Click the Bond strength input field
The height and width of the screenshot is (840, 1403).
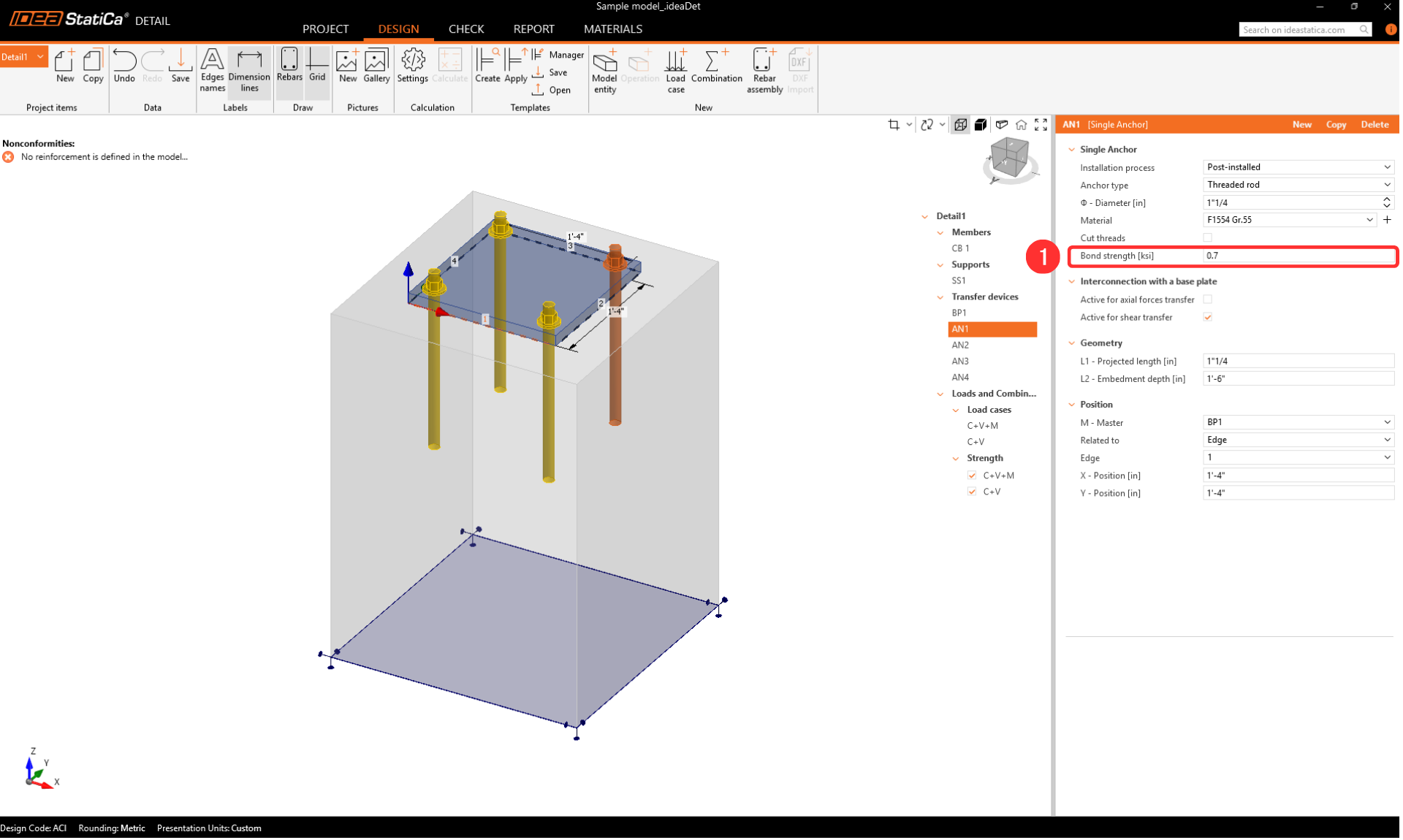click(1298, 256)
